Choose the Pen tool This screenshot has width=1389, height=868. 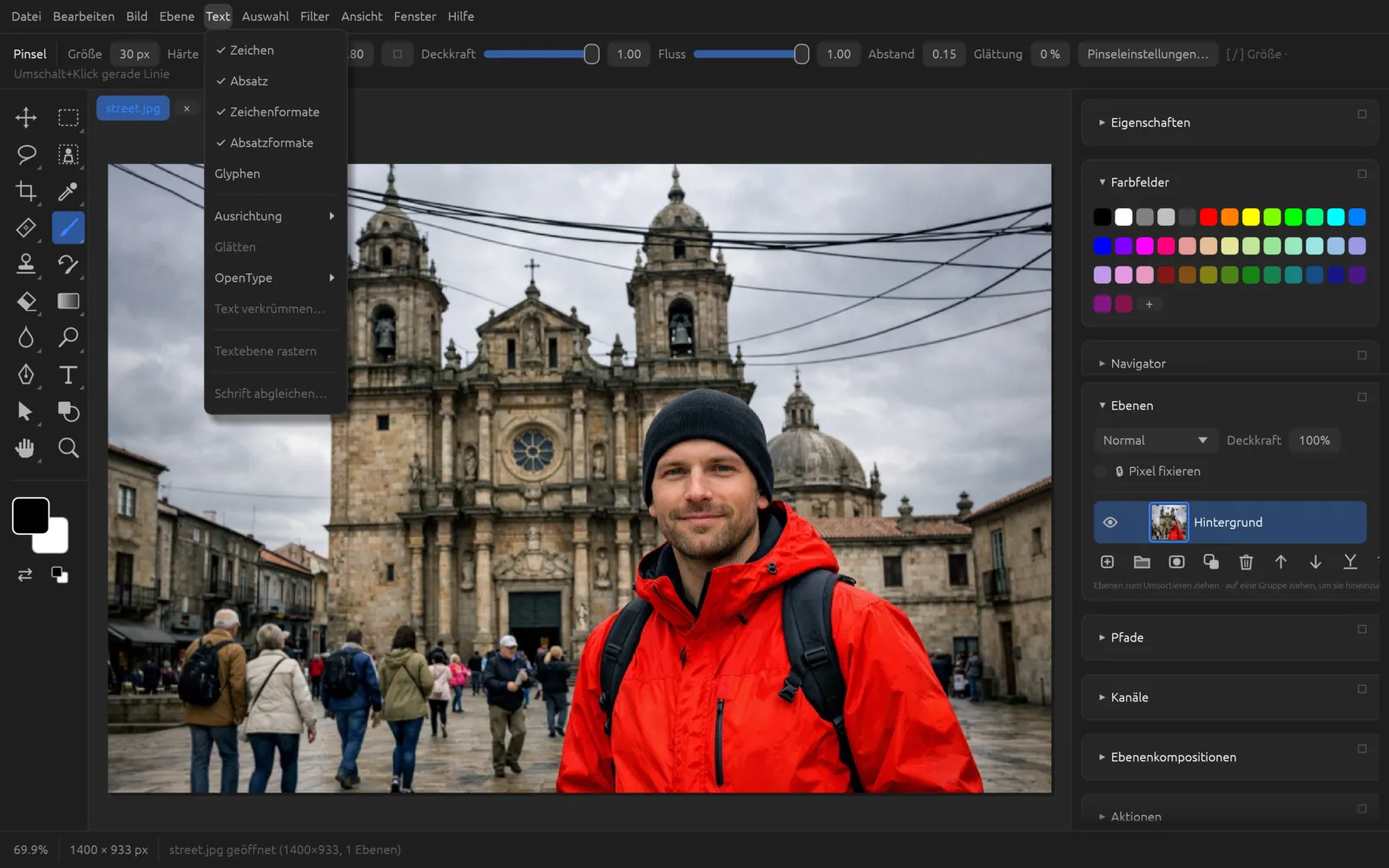(26, 374)
